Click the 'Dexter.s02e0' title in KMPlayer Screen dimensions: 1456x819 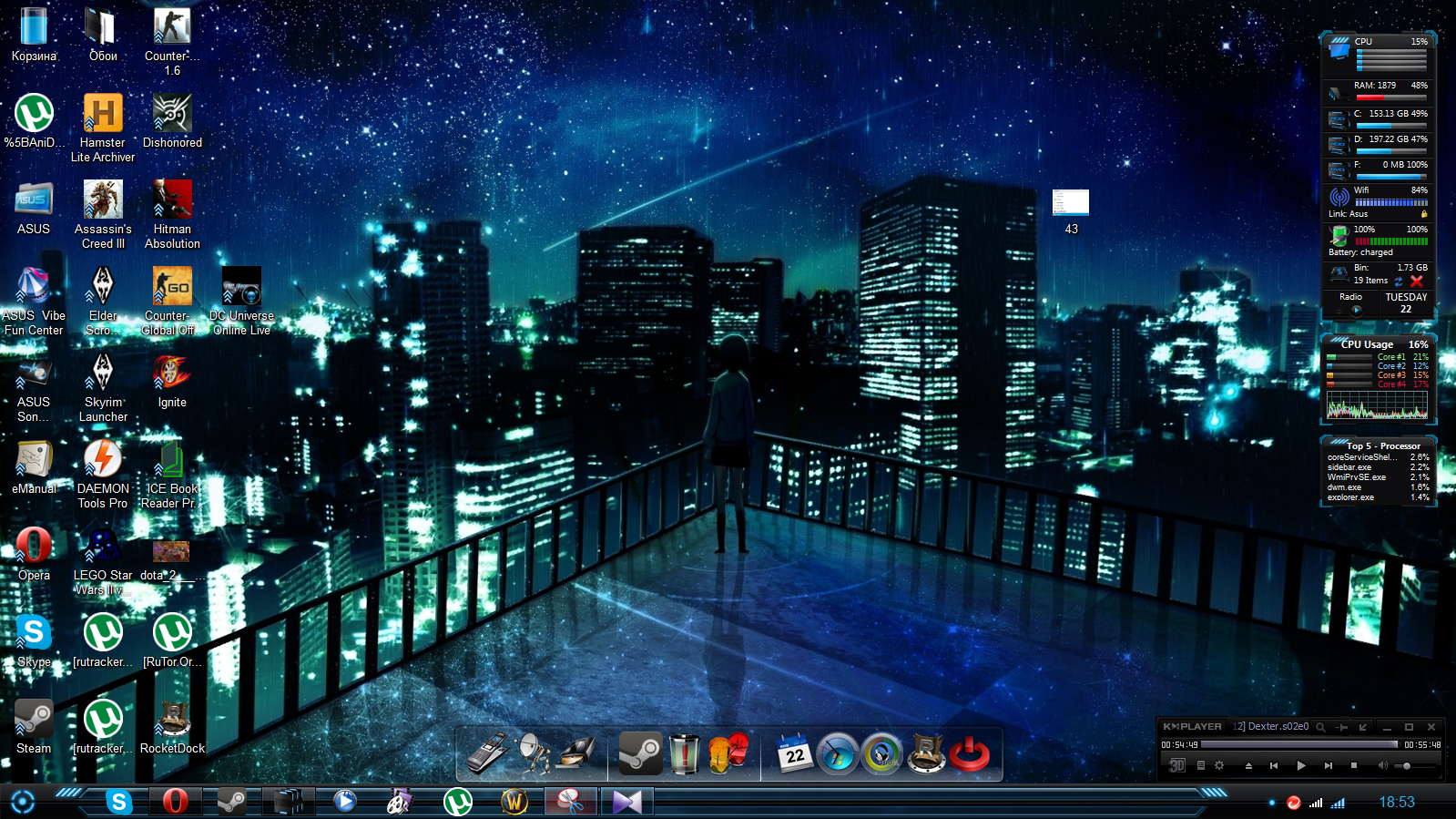[x=1278, y=727]
